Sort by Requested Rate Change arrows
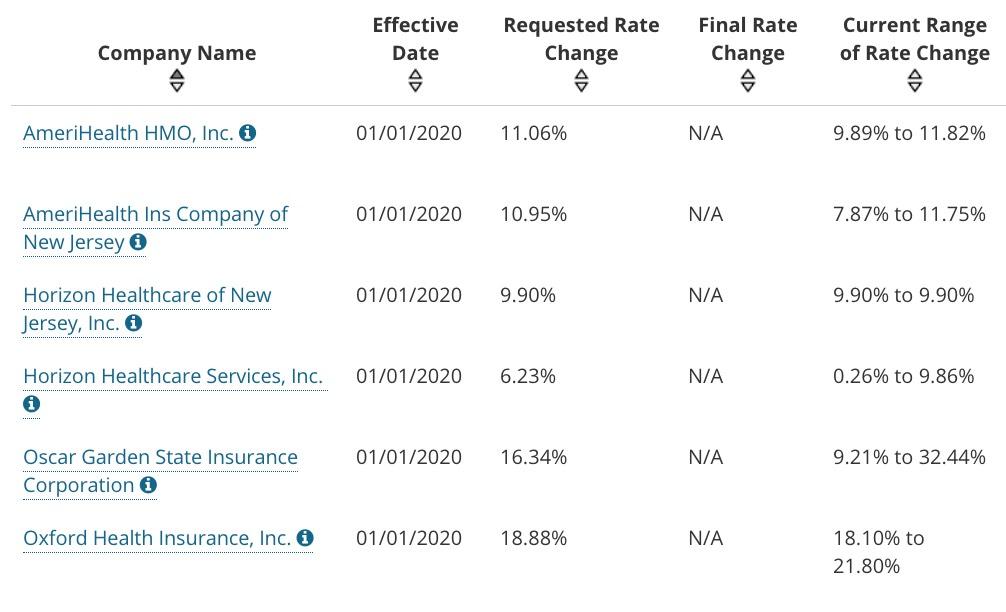The height and width of the screenshot is (612, 1006). 581,81
